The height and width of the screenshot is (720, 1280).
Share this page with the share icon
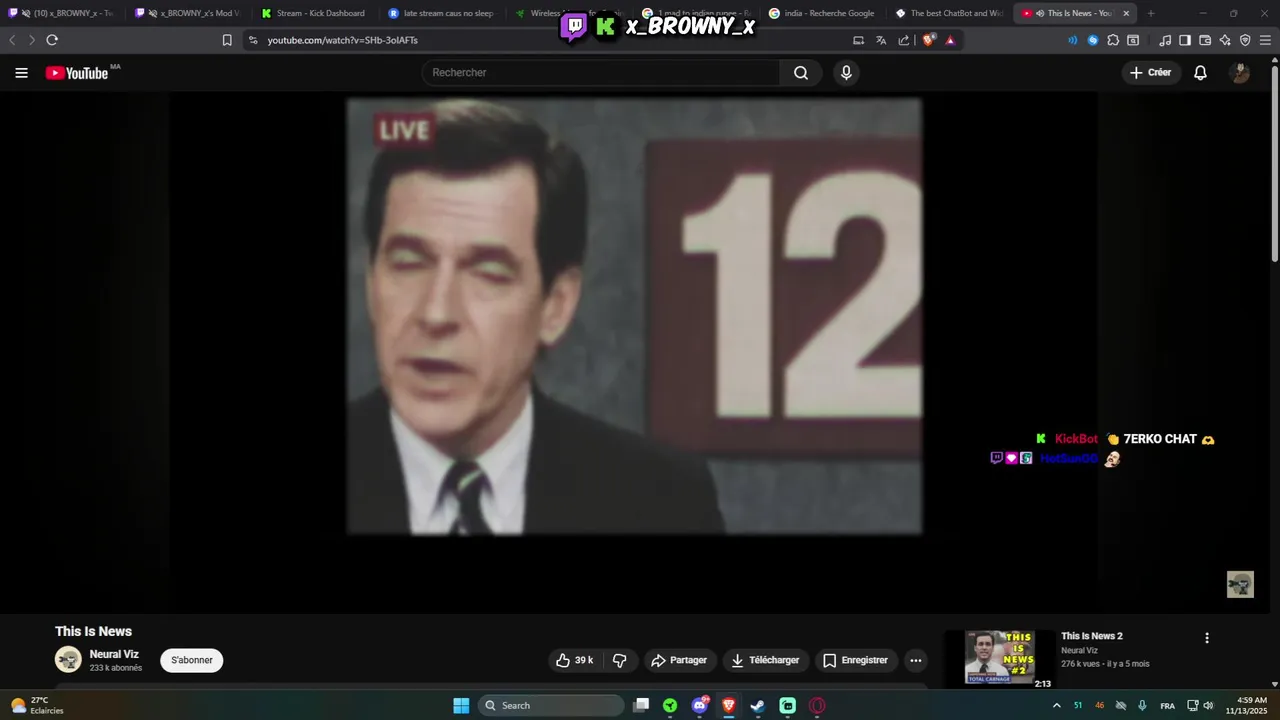pyautogui.click(x=904, y=40)
